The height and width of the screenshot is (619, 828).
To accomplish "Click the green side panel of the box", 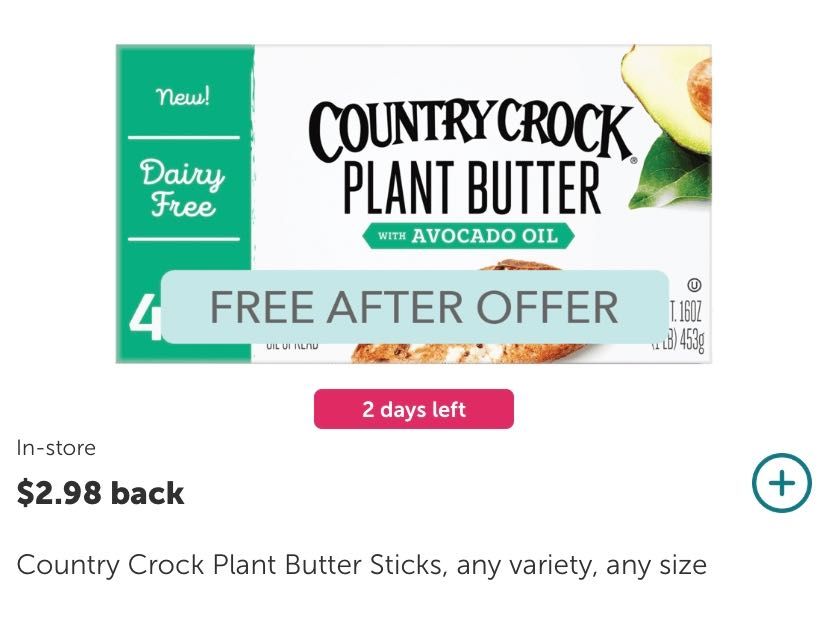I will click(185, 204).
